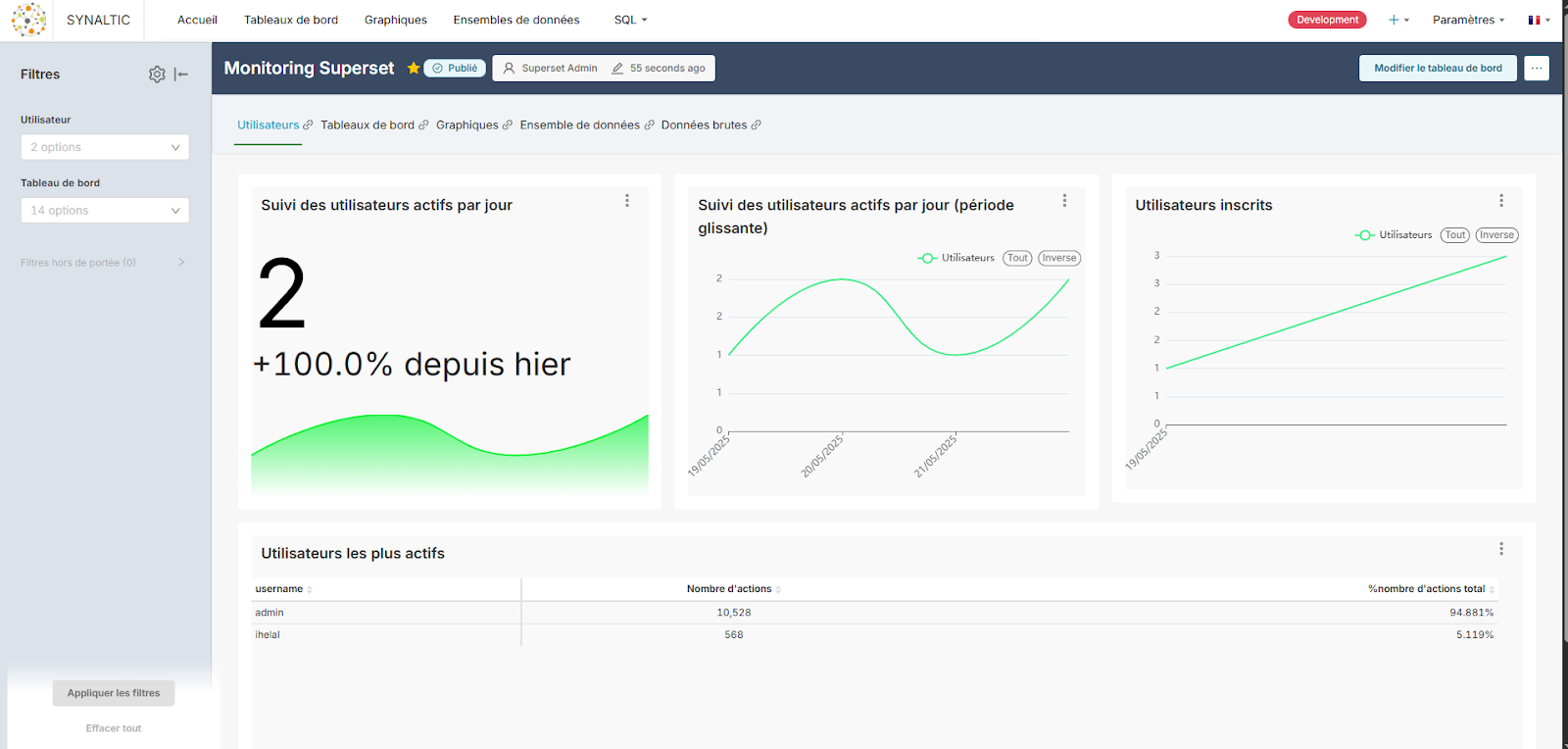Click the Monitoring Superset dashboard title
Screen dimensions: 1568x749
pyautogui.click(x=309, y=68)
